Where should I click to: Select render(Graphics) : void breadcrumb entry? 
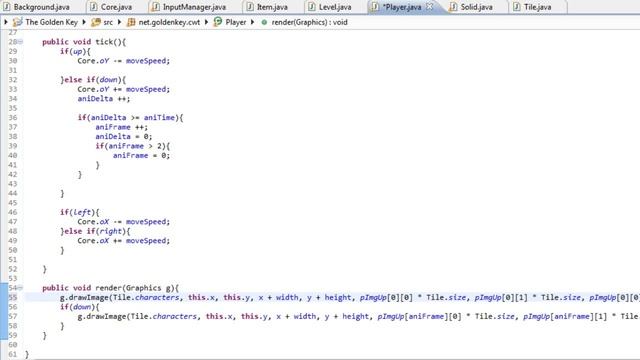point(309,22)
